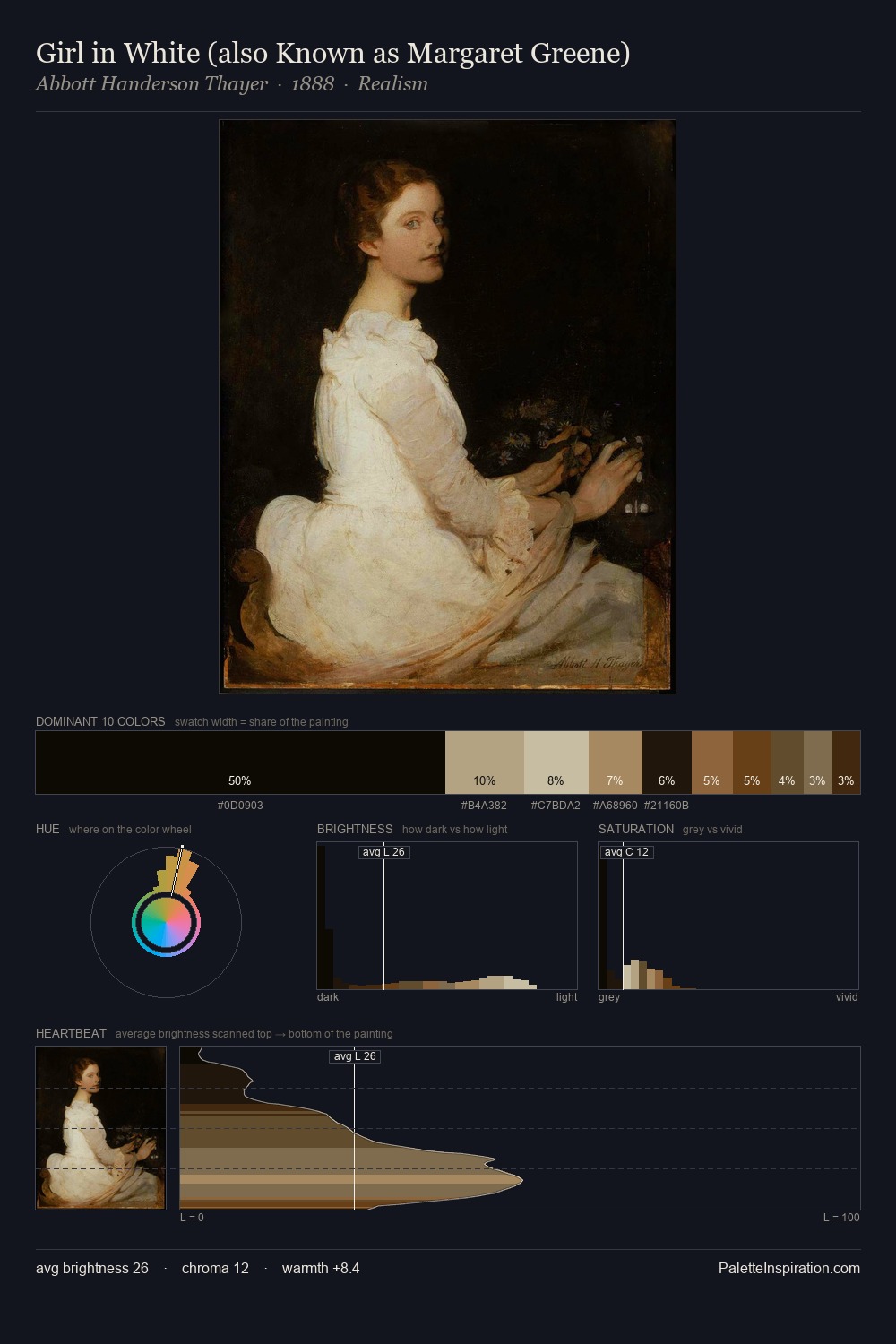Select the second 5% rust-brown swatch
896x1344 pixels.
click(752, 762)
